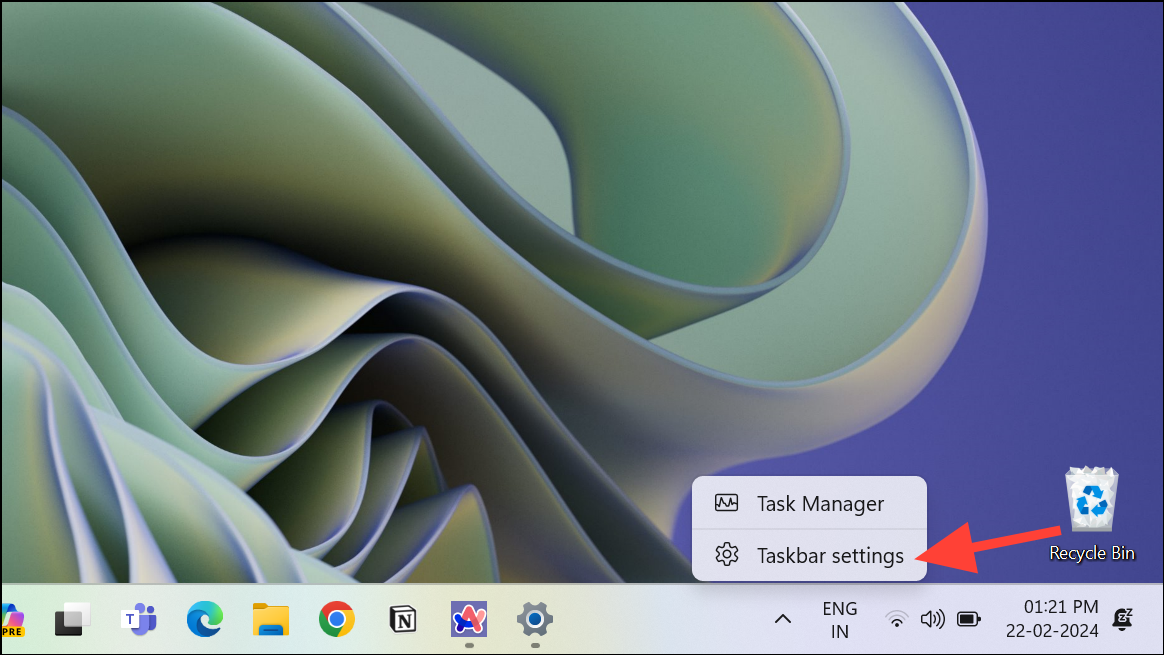Open the Wi-Fi network indicator
1164x655 pixels.
coord(897,620)
